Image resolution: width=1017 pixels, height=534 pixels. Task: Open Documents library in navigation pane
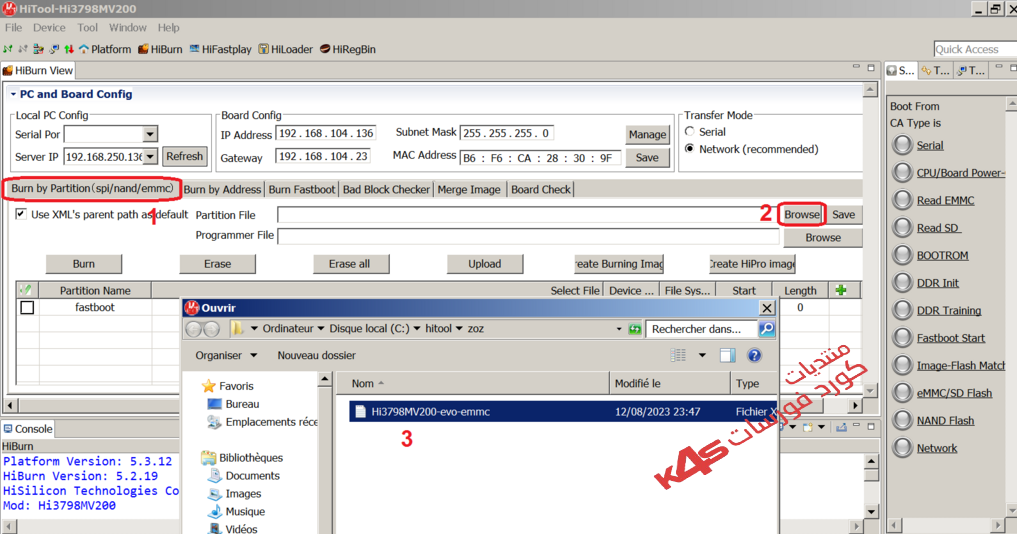click(244, 476)
